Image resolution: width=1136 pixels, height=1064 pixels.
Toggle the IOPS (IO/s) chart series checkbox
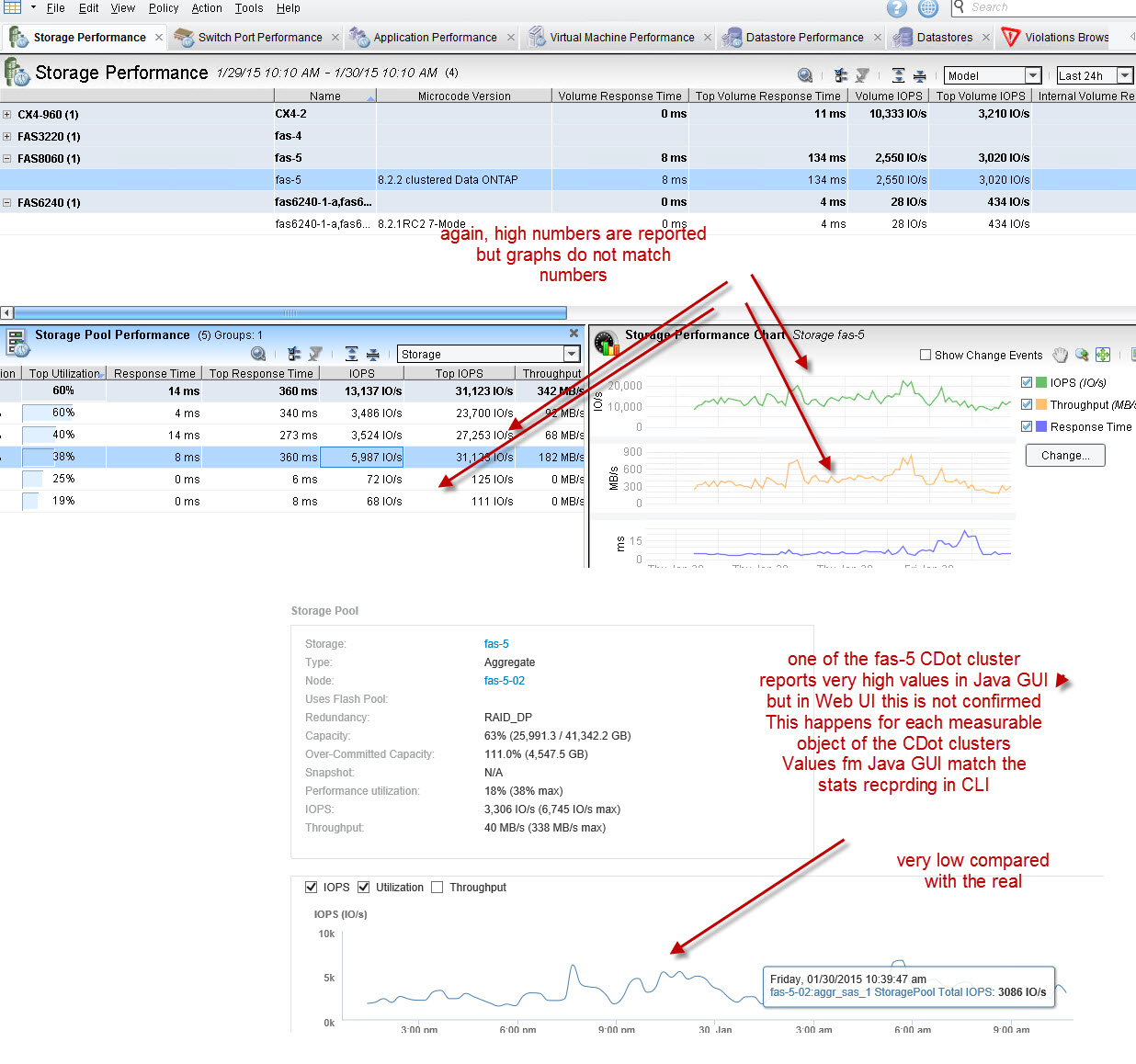pos(1027,382)
